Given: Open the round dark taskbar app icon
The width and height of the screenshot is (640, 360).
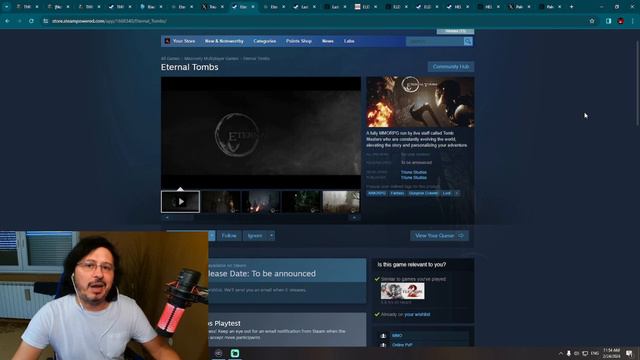Looking at the screenshot, I should [x=218, y=353].
